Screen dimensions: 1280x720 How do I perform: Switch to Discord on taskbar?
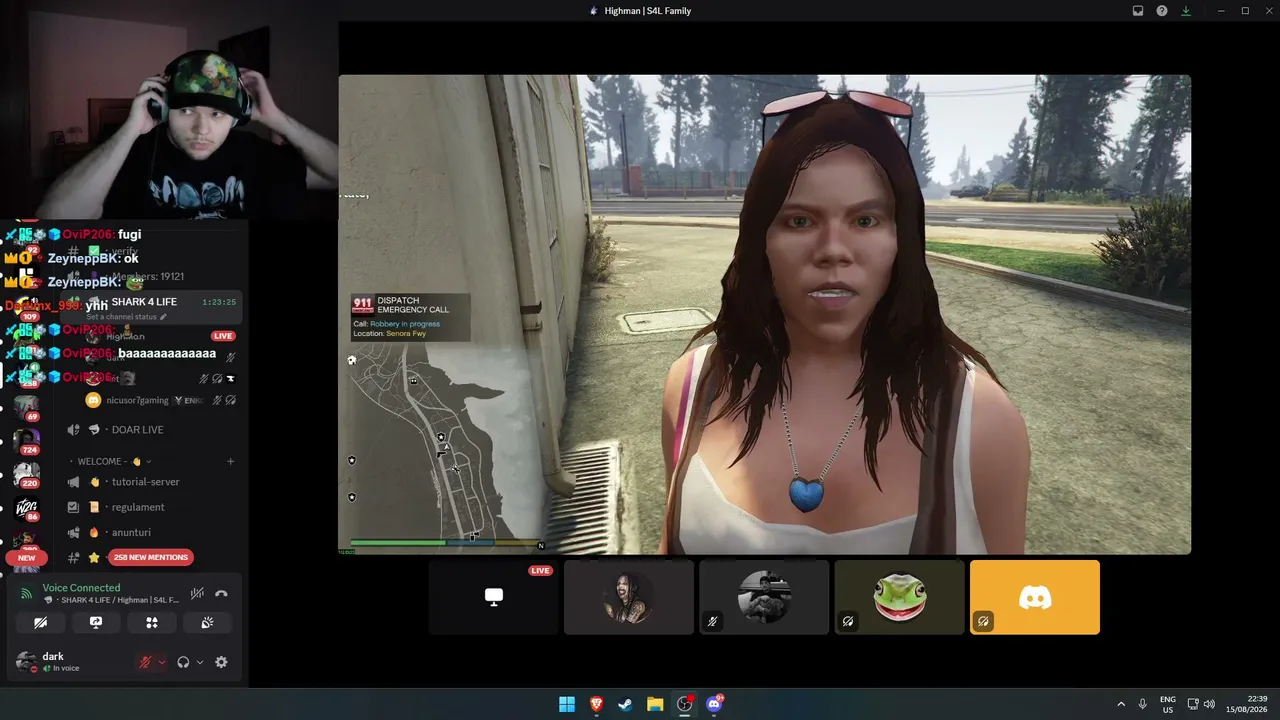coord(714,704)
